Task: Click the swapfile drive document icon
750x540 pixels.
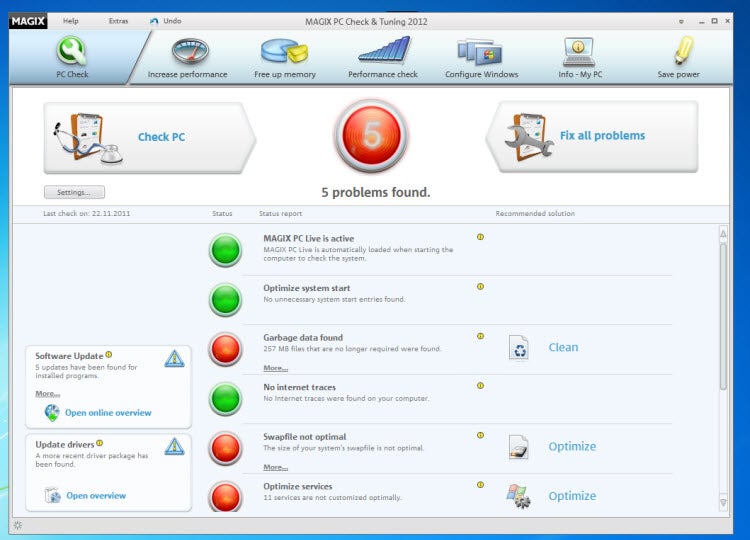Action: pos(518,447)
